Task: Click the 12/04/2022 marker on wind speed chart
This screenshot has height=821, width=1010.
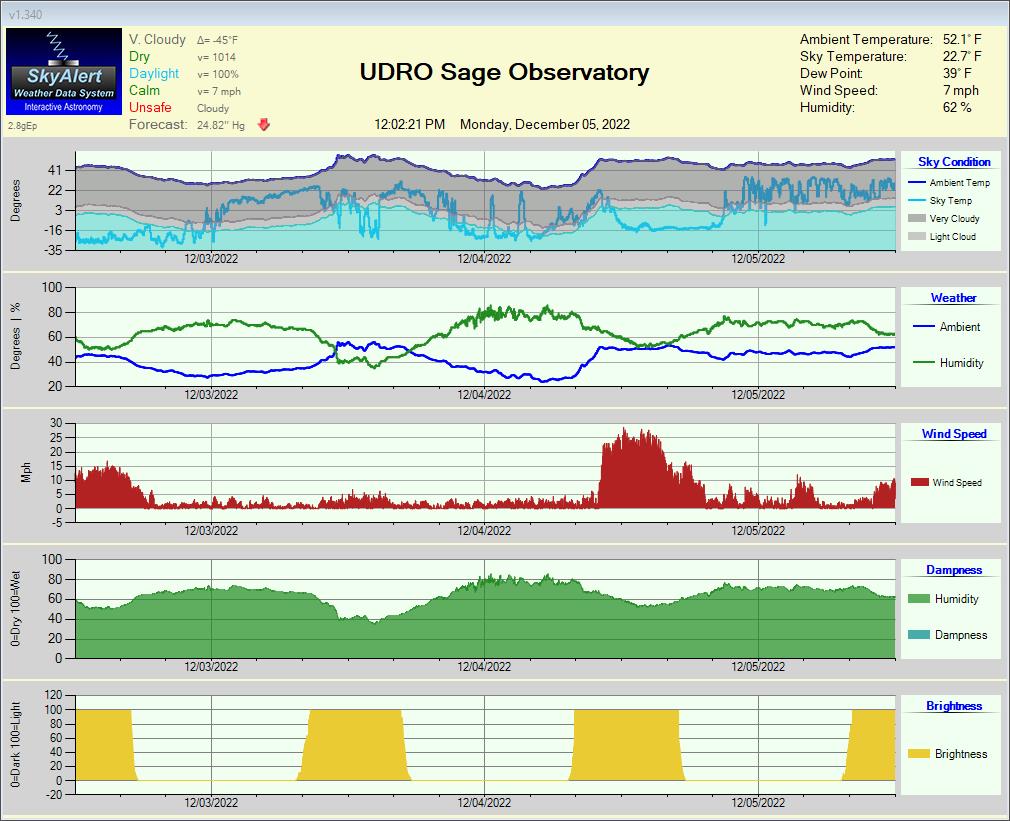Action: tap(484, 530)
